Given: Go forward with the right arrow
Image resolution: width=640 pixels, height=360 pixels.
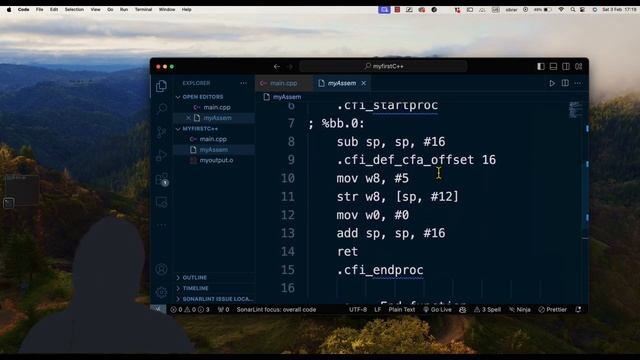Looking at the screenshot, I should 289,66.
